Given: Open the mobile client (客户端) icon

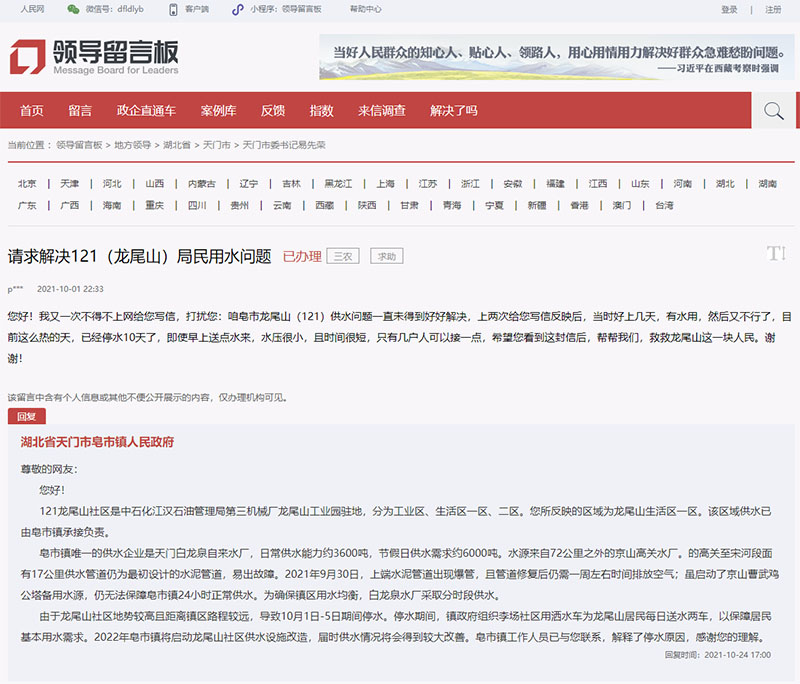Looking at the screenshot, I should click(x=165, y=9).
